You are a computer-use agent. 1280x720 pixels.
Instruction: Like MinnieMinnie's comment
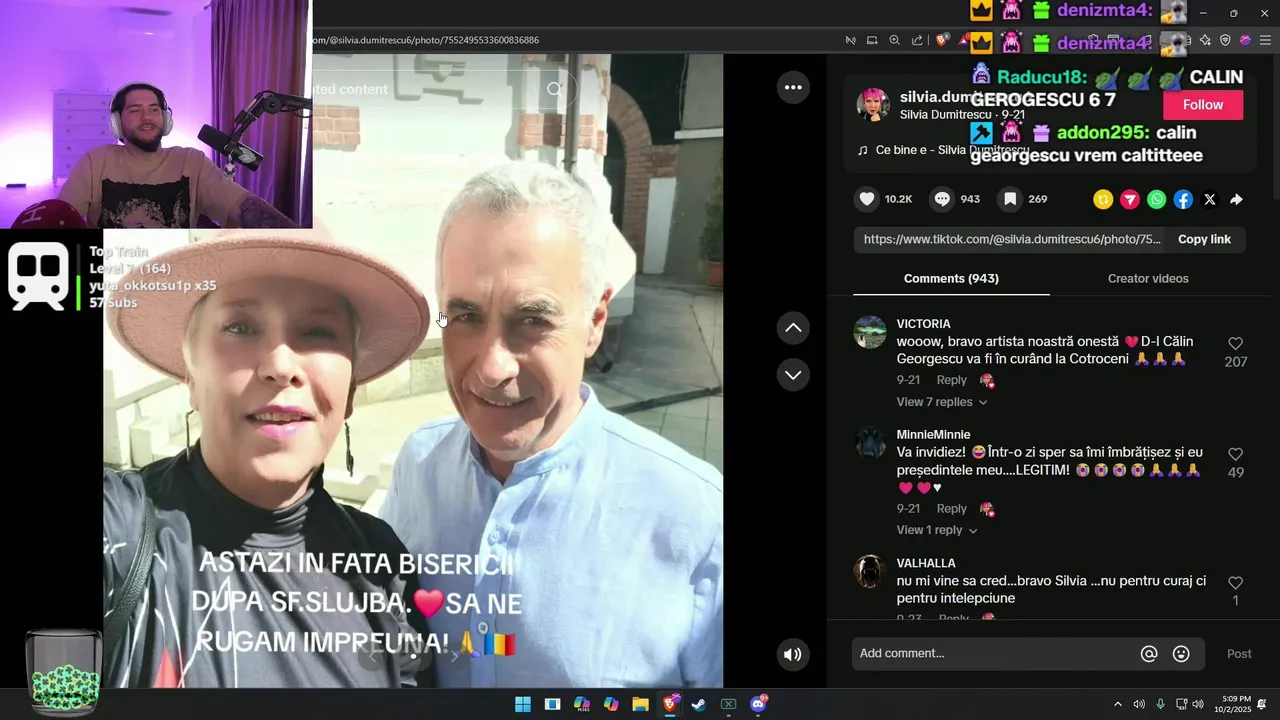click(x=1235, y=454)
